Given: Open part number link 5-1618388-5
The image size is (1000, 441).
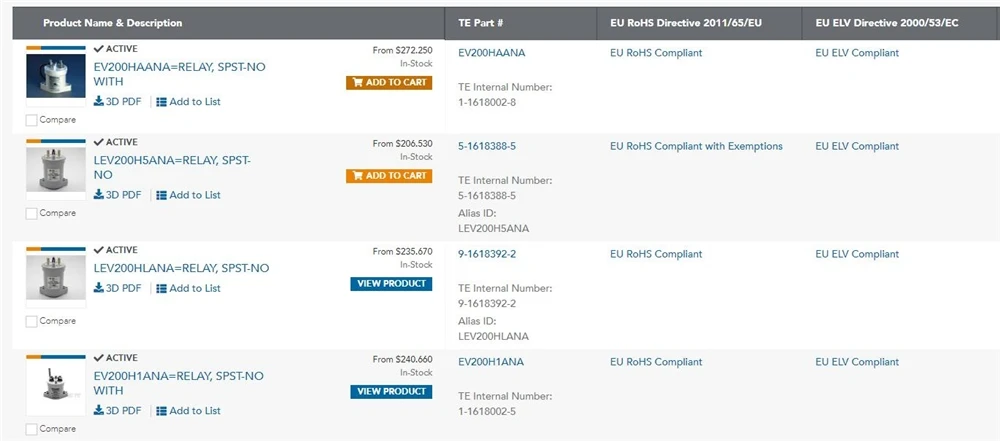Looking at the screenshot, I should (x=487, y=146).
